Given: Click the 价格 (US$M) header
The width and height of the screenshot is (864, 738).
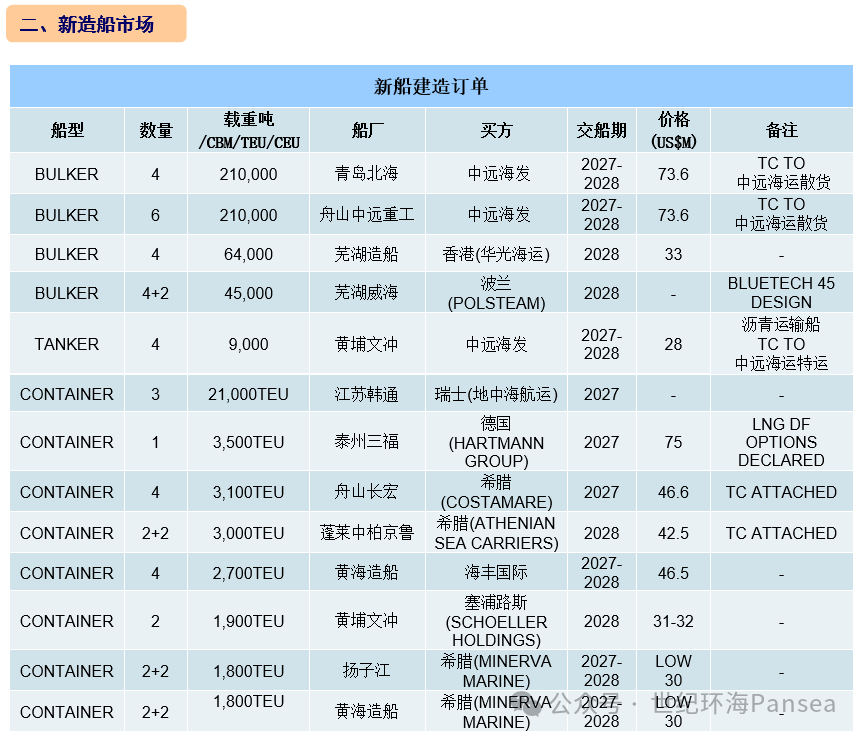Looking at the screenshot, I should tap(673, 130).
